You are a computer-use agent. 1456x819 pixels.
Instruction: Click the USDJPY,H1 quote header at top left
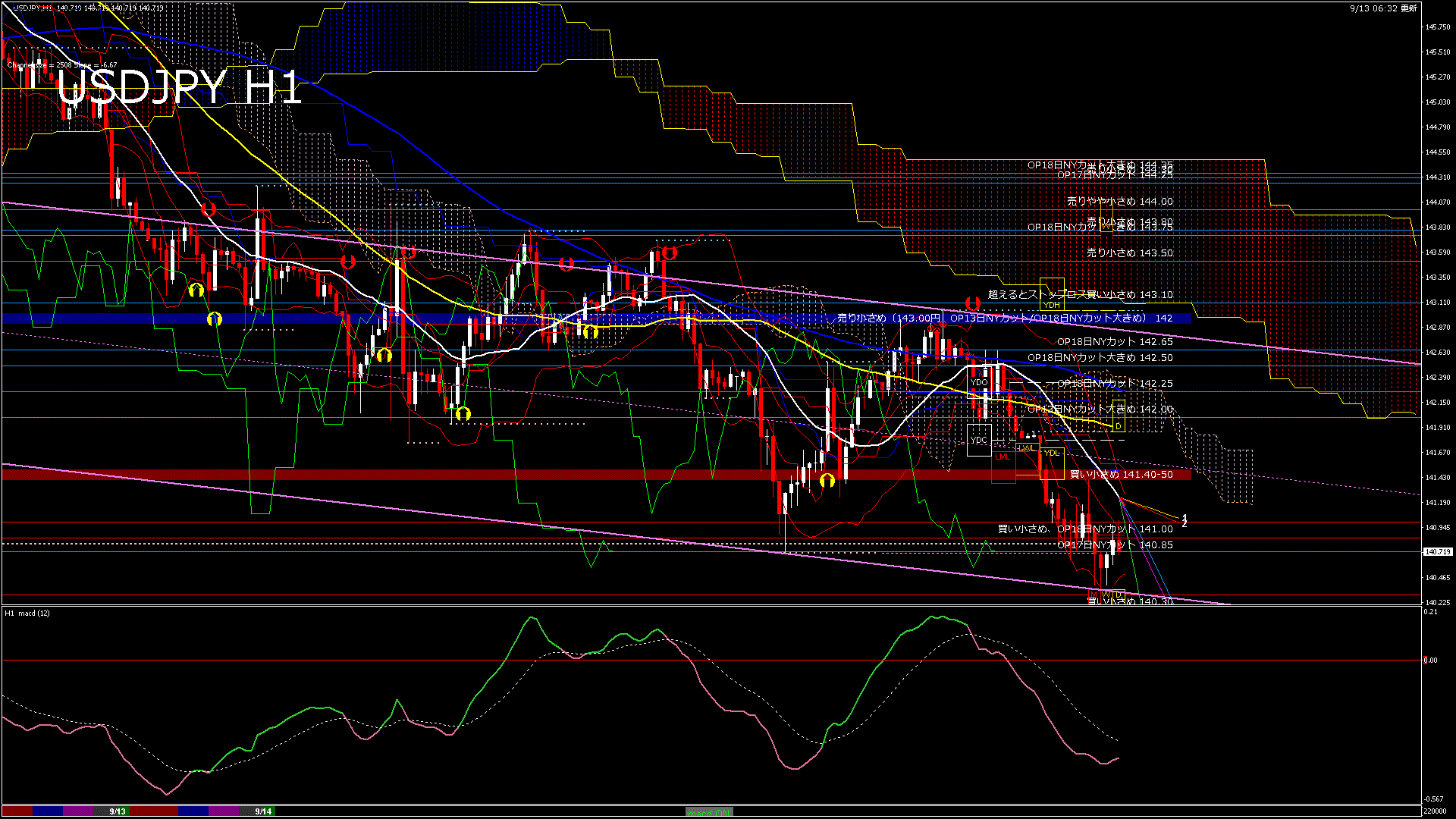tap(89, 8)
